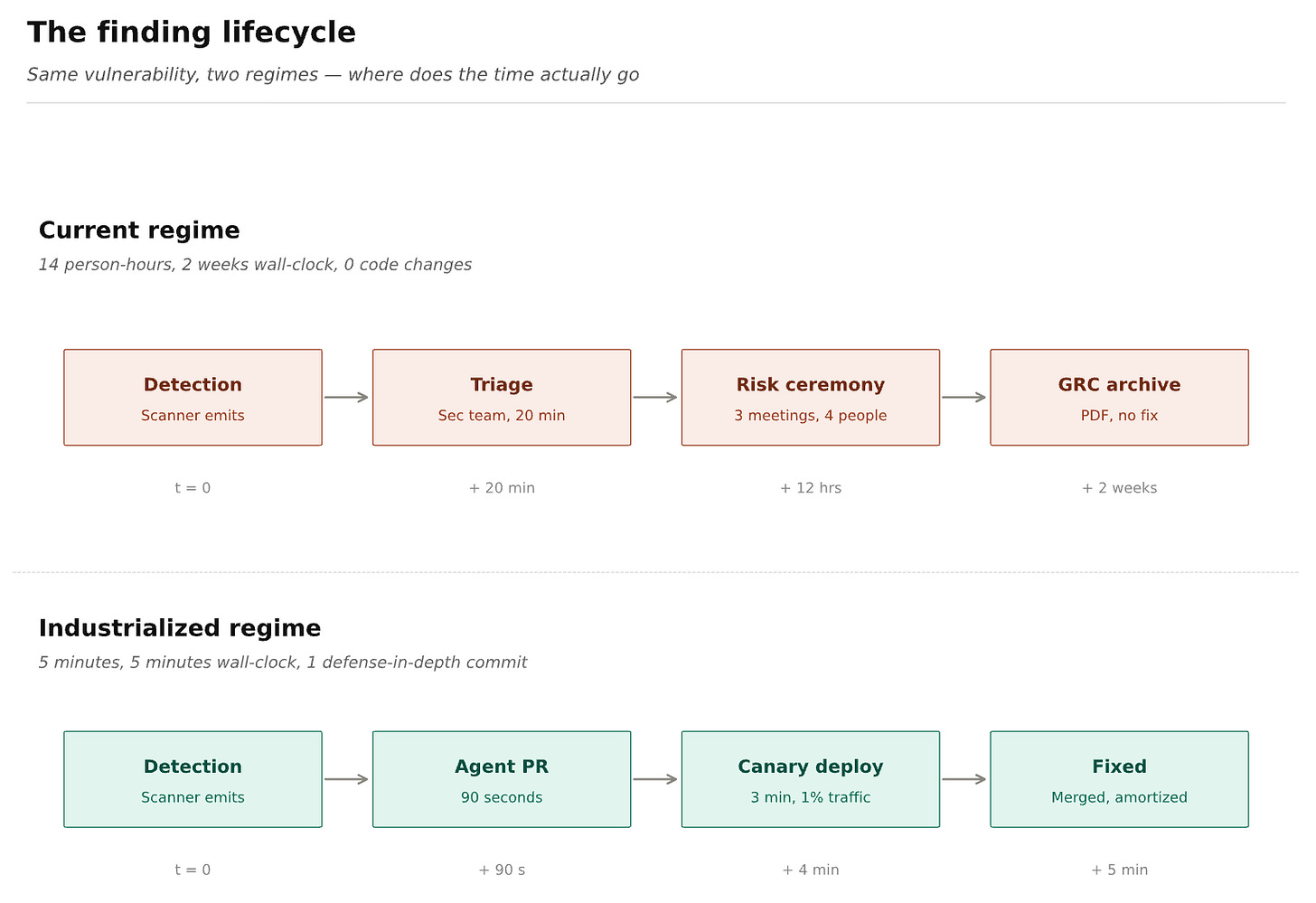Click the Industrialized regime heading
The width and height of the screenshot is (1316, 903).
[180, 628]
